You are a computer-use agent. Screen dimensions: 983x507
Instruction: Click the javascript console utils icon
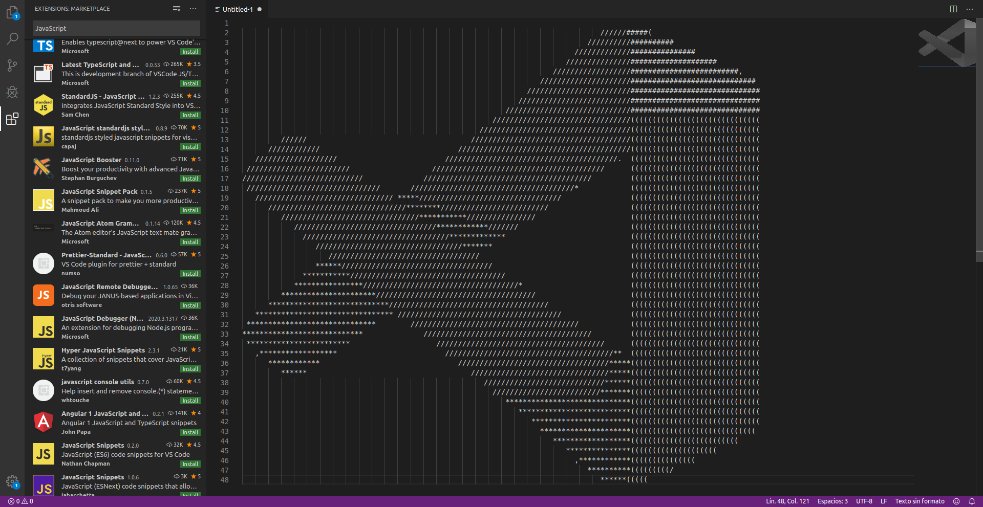(x=43, y=390)
